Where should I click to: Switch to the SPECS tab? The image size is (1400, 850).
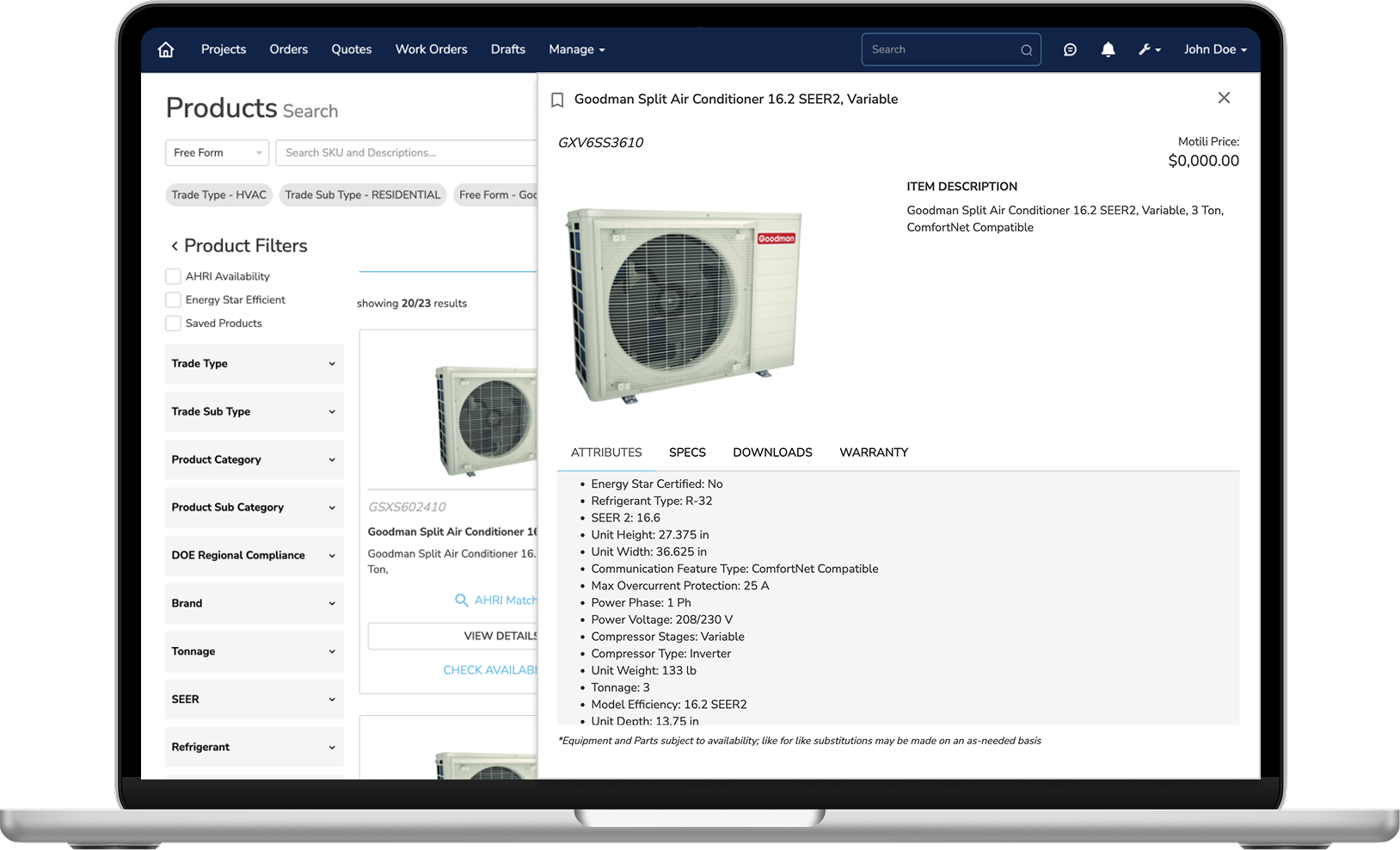click(687, 453)
